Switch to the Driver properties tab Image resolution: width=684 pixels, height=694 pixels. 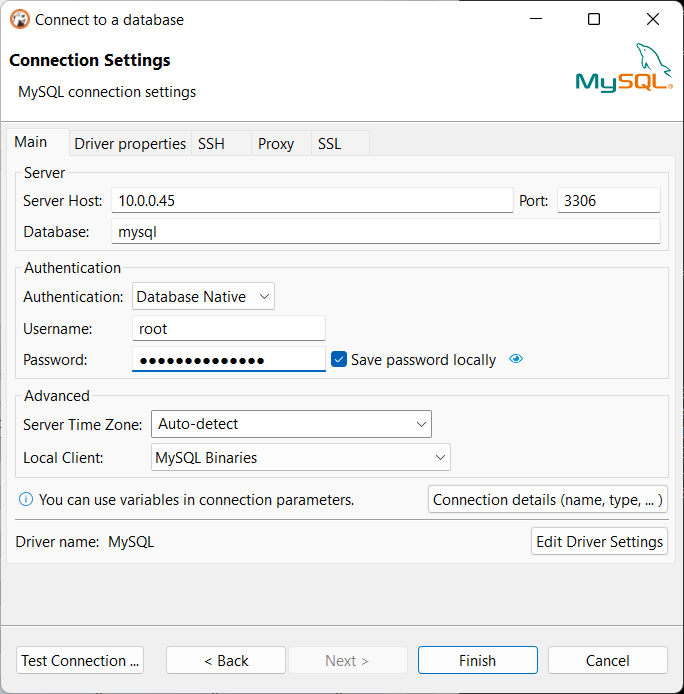(130, 144)
